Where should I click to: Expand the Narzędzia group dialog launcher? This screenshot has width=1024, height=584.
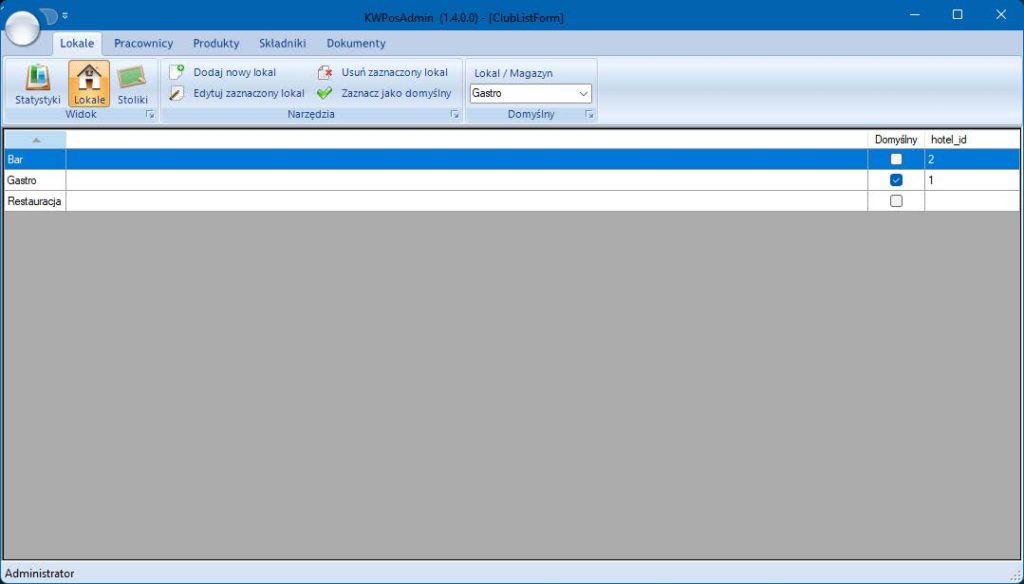[454, 115]
